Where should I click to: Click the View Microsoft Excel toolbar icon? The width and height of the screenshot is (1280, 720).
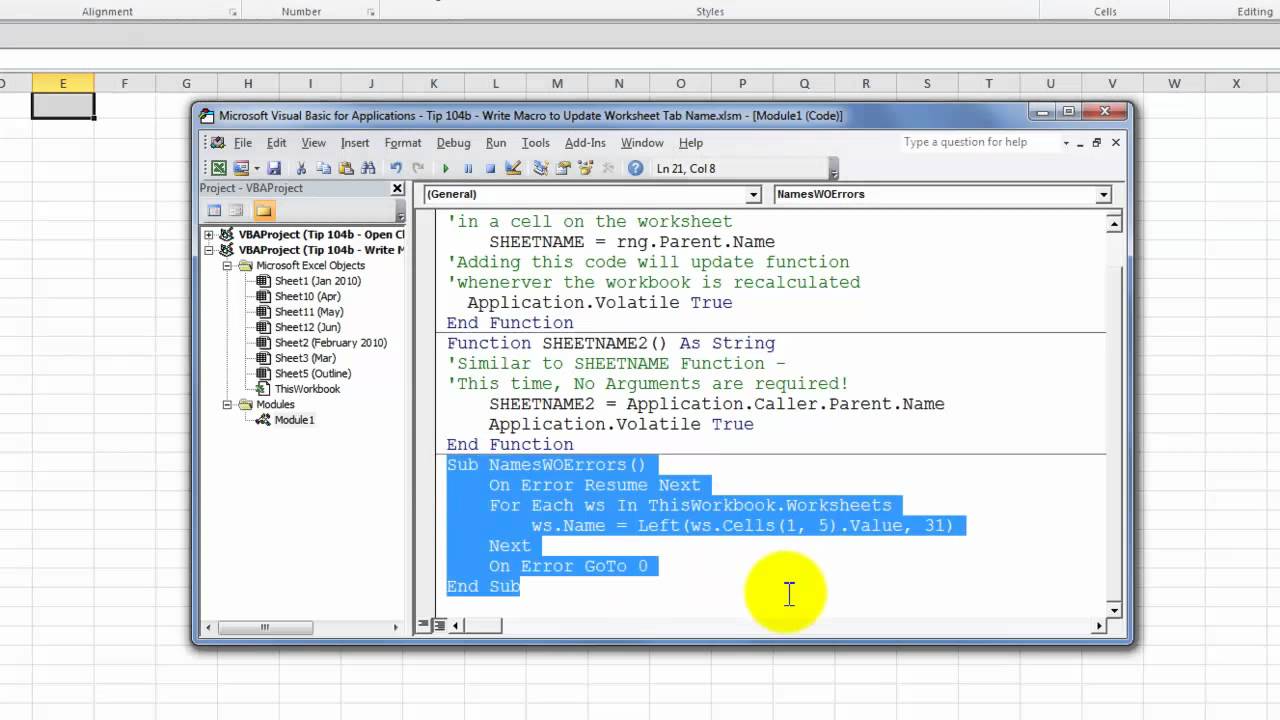219,168
